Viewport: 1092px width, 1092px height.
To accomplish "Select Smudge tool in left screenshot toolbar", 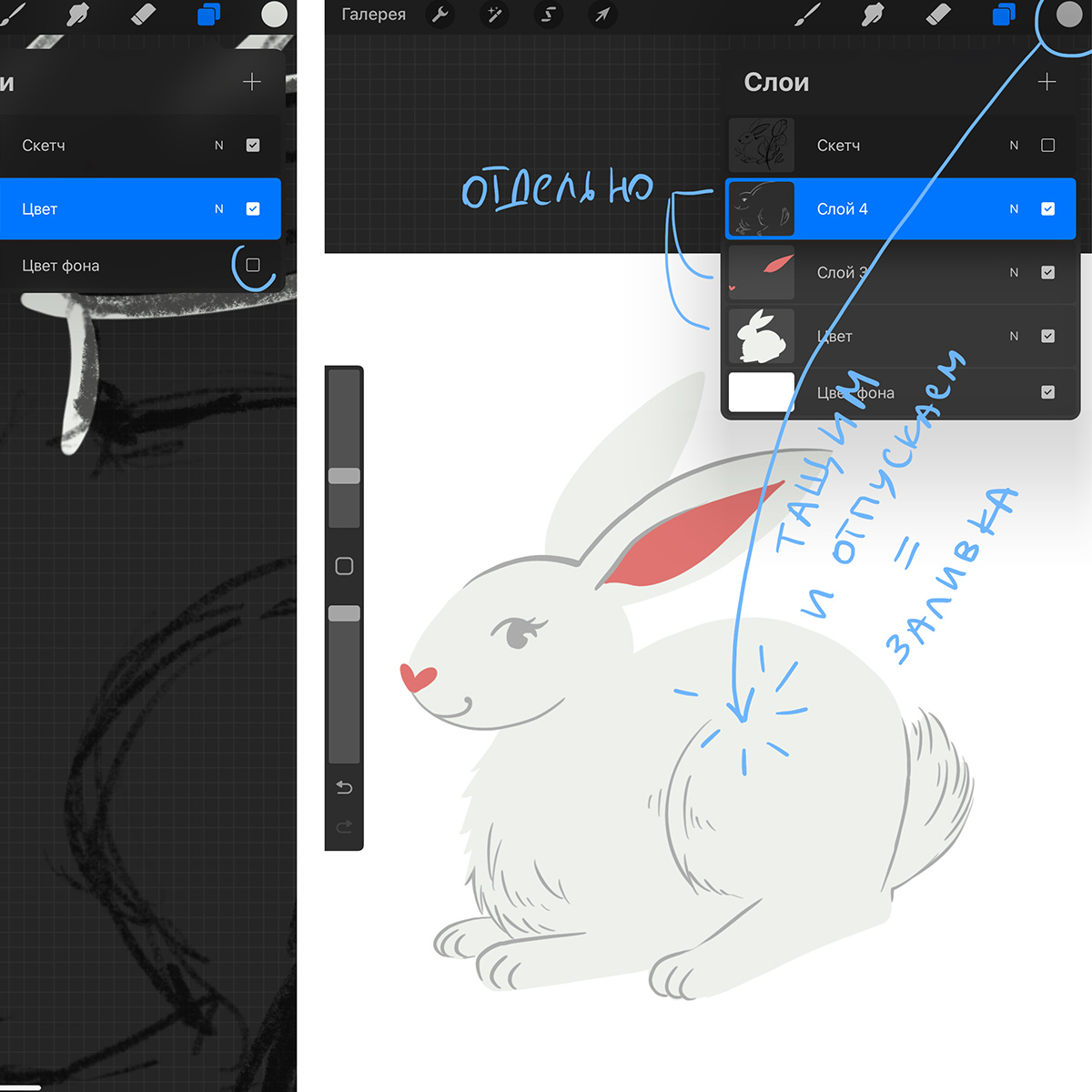I will (78, 15).
